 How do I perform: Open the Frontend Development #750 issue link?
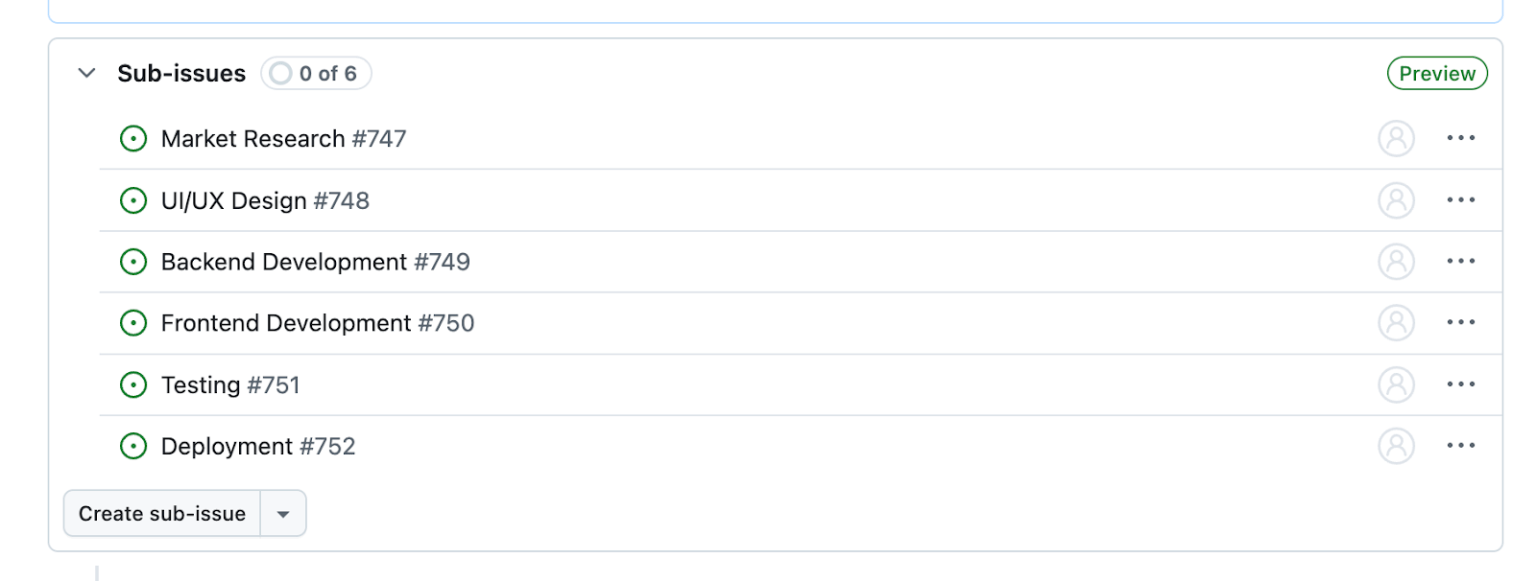(x=317, y=322)
